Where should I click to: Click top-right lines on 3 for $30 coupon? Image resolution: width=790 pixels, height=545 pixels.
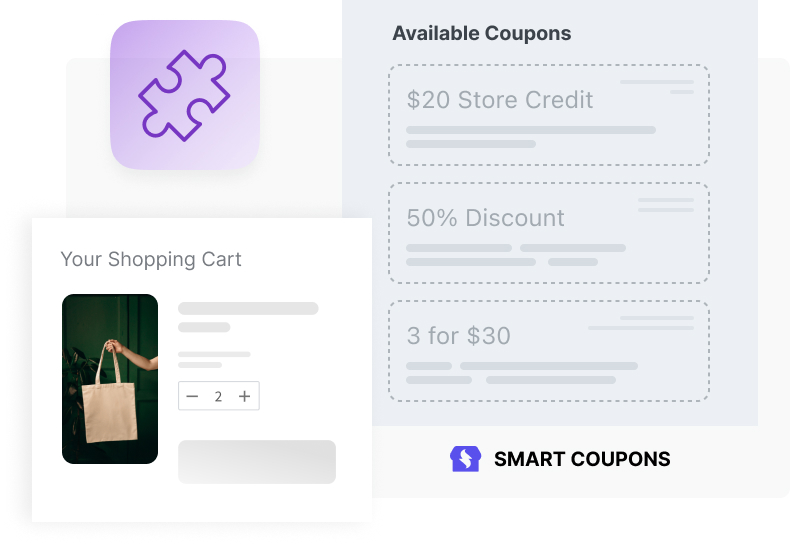(x=642, y=323)
